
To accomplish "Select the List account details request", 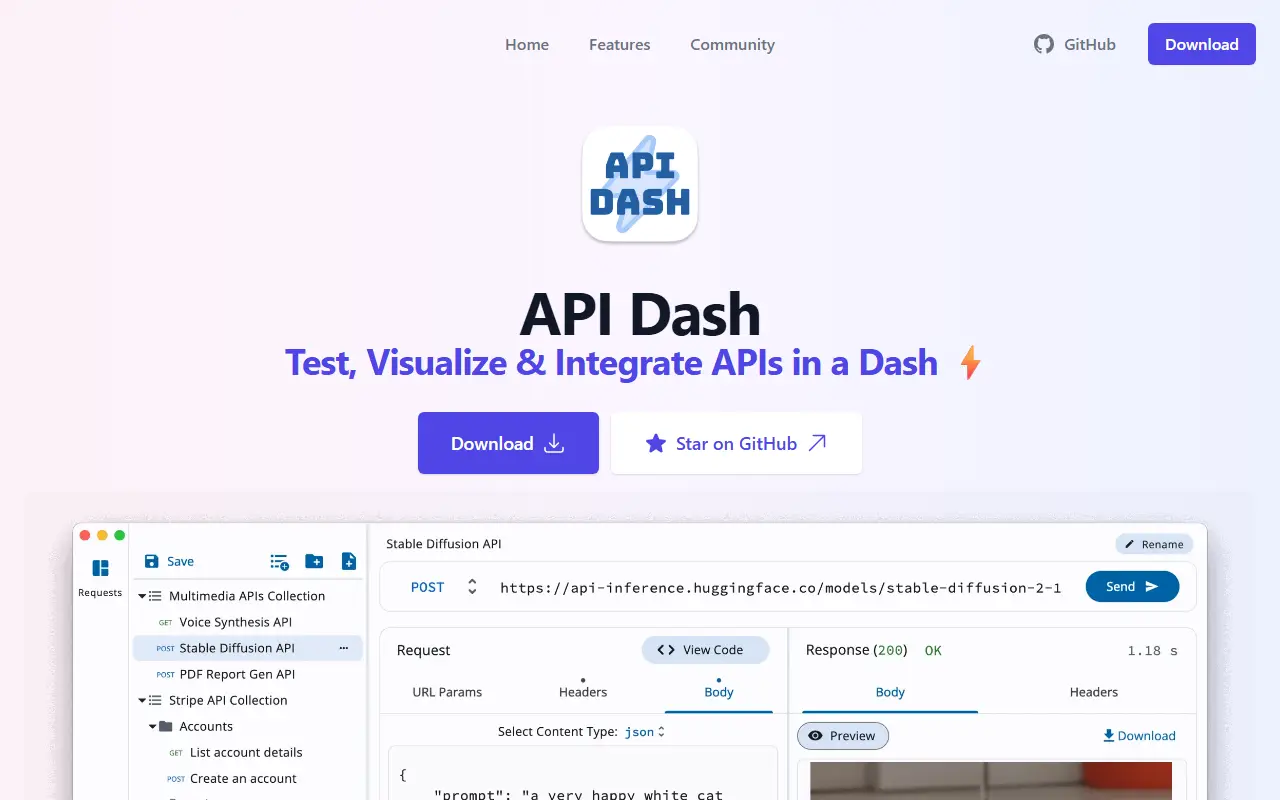I will click(246, 752).
